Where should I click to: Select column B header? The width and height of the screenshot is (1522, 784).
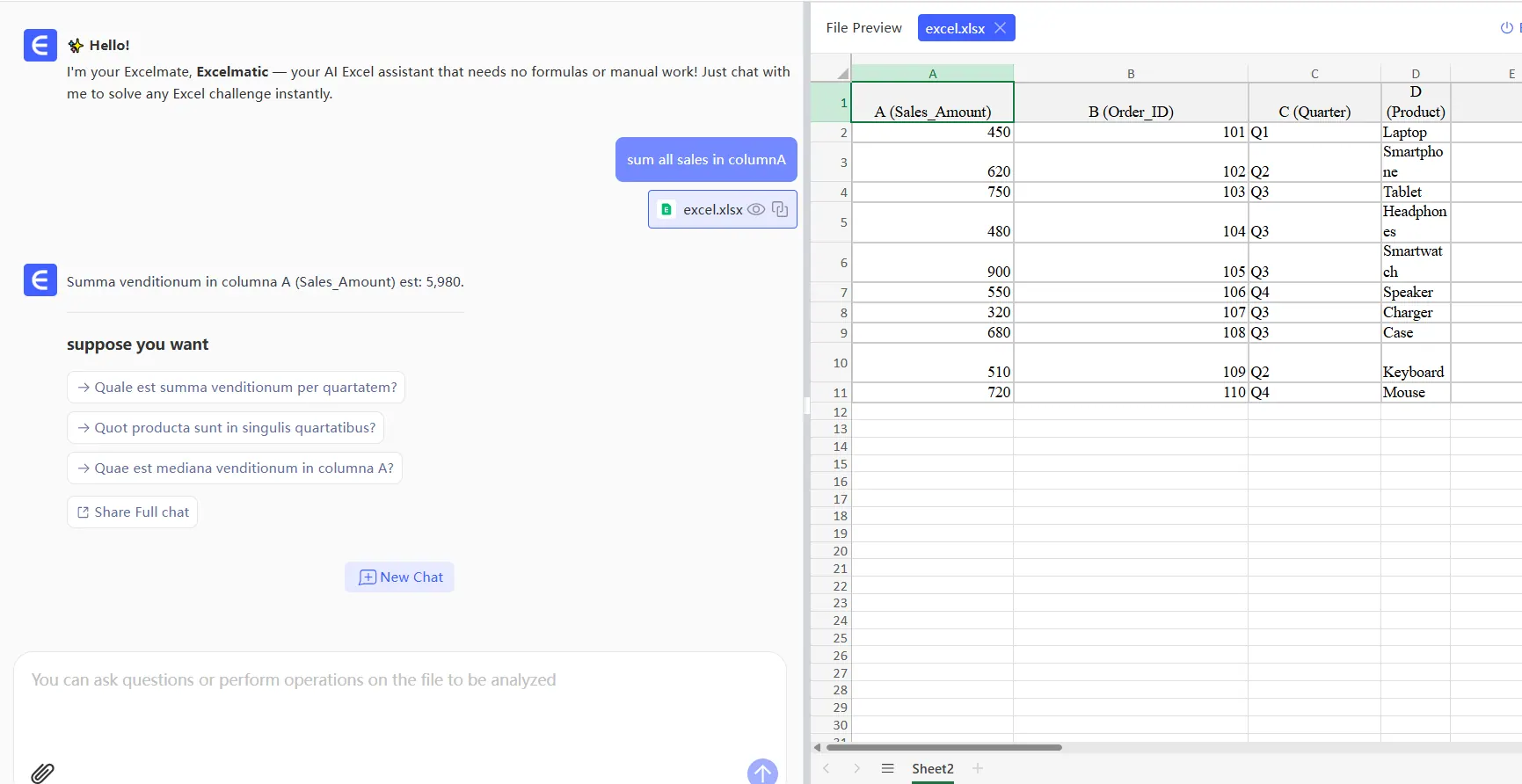[x=1131, y=74]
